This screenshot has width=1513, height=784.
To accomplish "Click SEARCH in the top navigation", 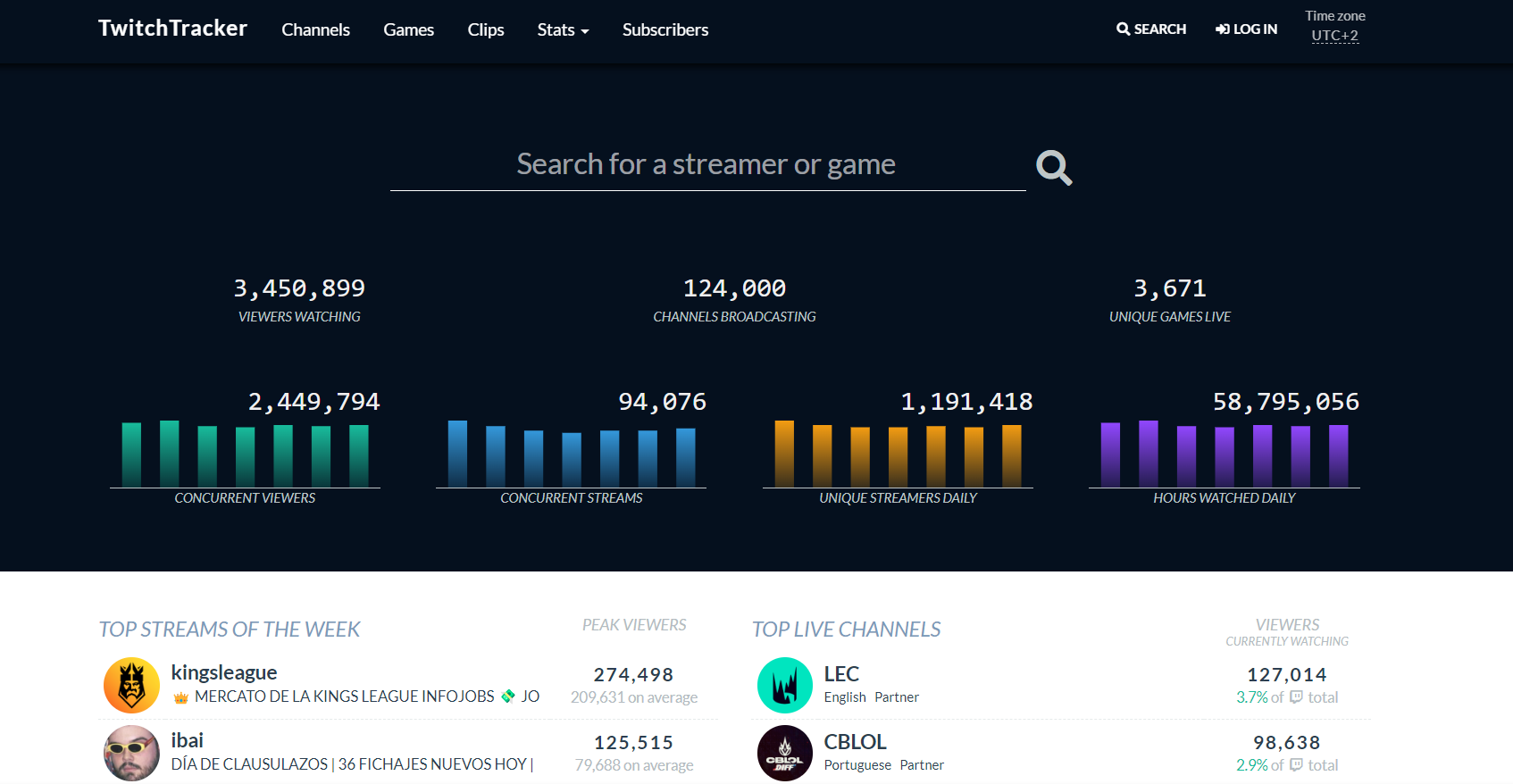I will [x=1151, y=29].
